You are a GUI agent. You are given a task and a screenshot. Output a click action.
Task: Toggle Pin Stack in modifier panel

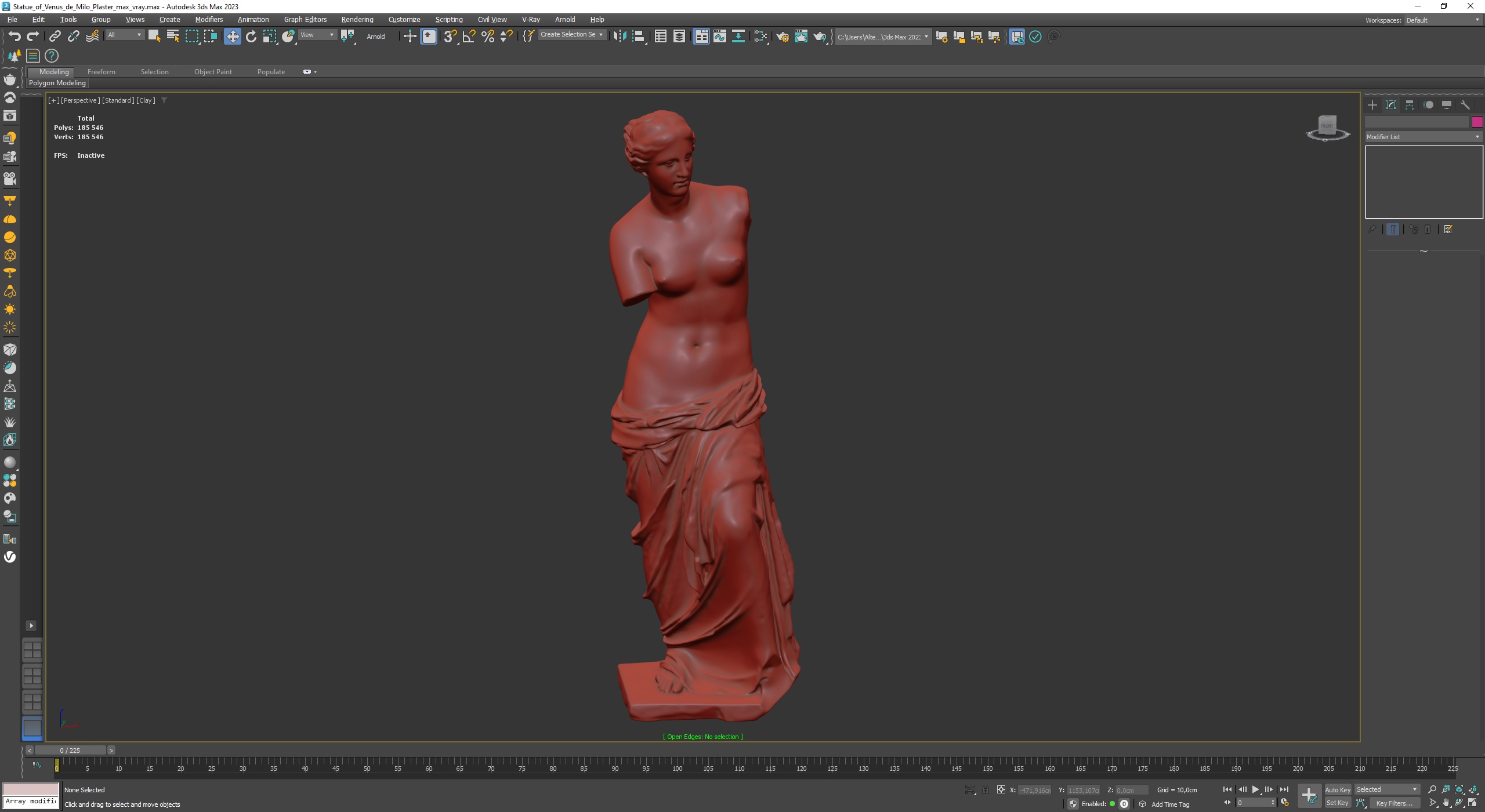coord(1372,230)
